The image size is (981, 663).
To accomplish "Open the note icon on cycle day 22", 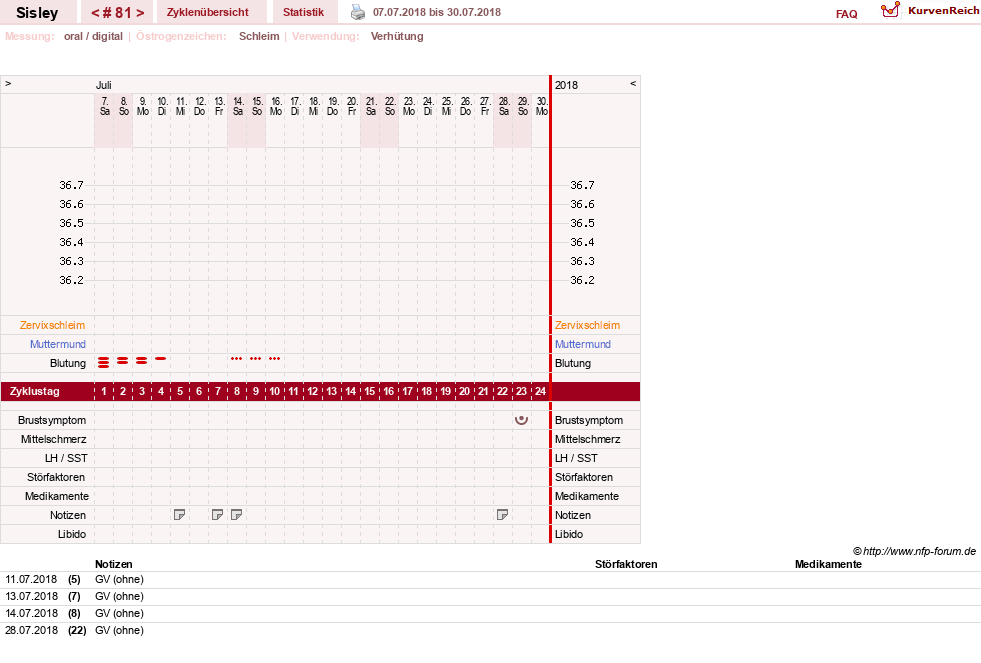I will (x=502, y=515).
